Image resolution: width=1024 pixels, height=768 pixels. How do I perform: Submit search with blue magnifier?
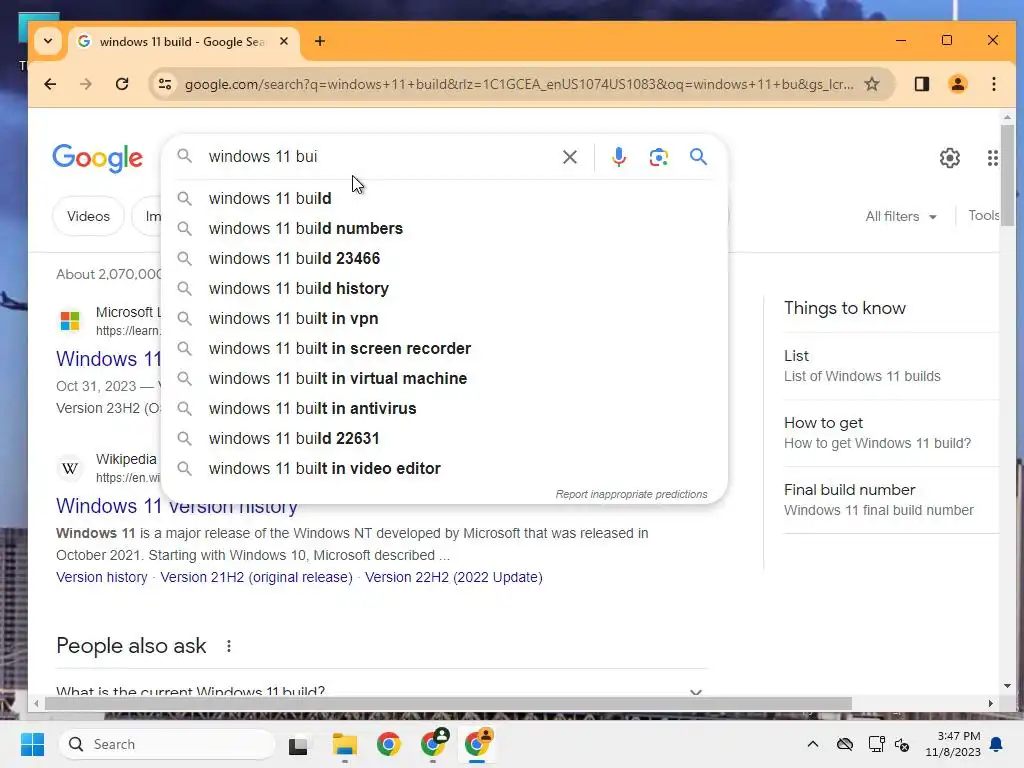click(x=698, y=157)
